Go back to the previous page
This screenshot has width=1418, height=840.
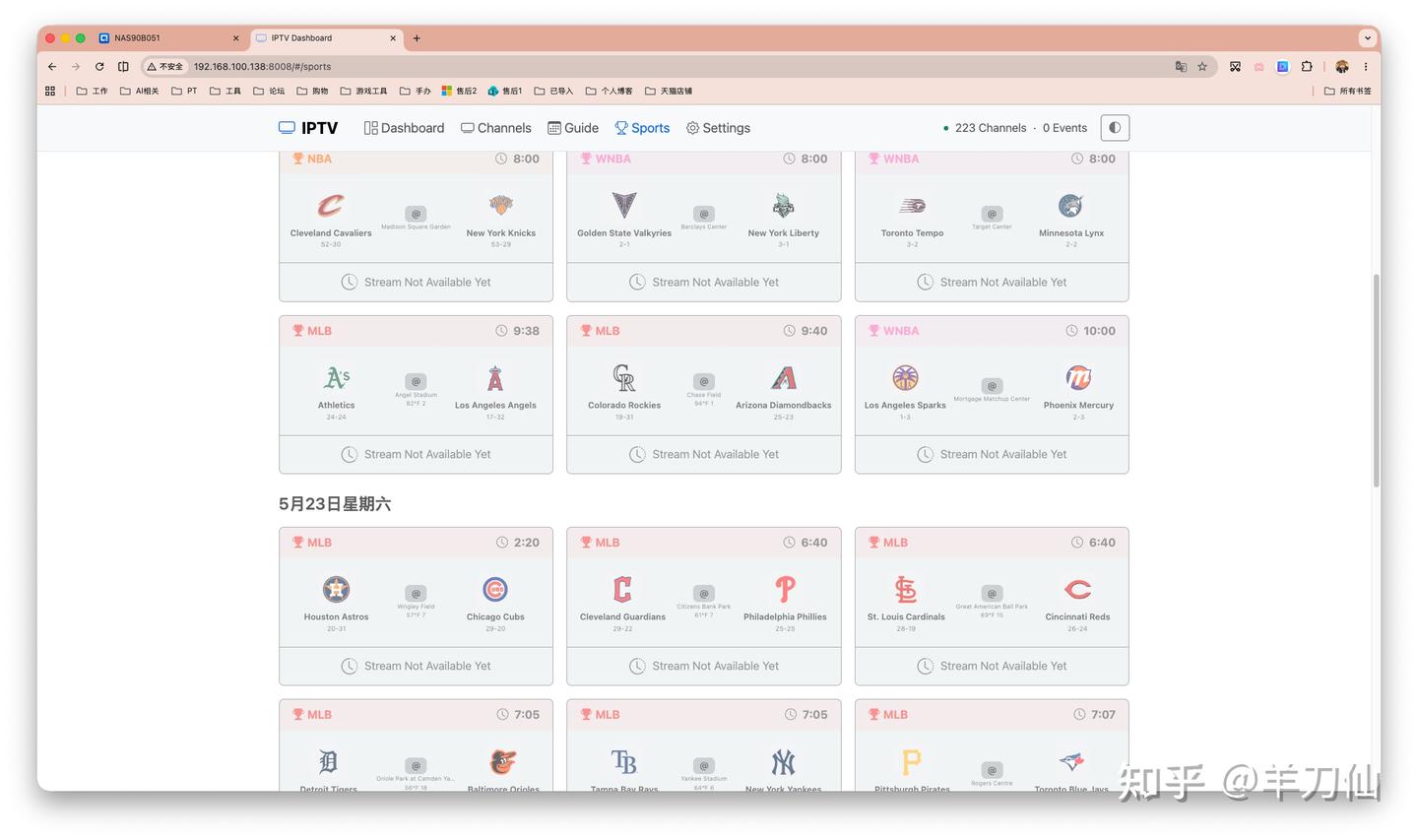pos(52,66)
